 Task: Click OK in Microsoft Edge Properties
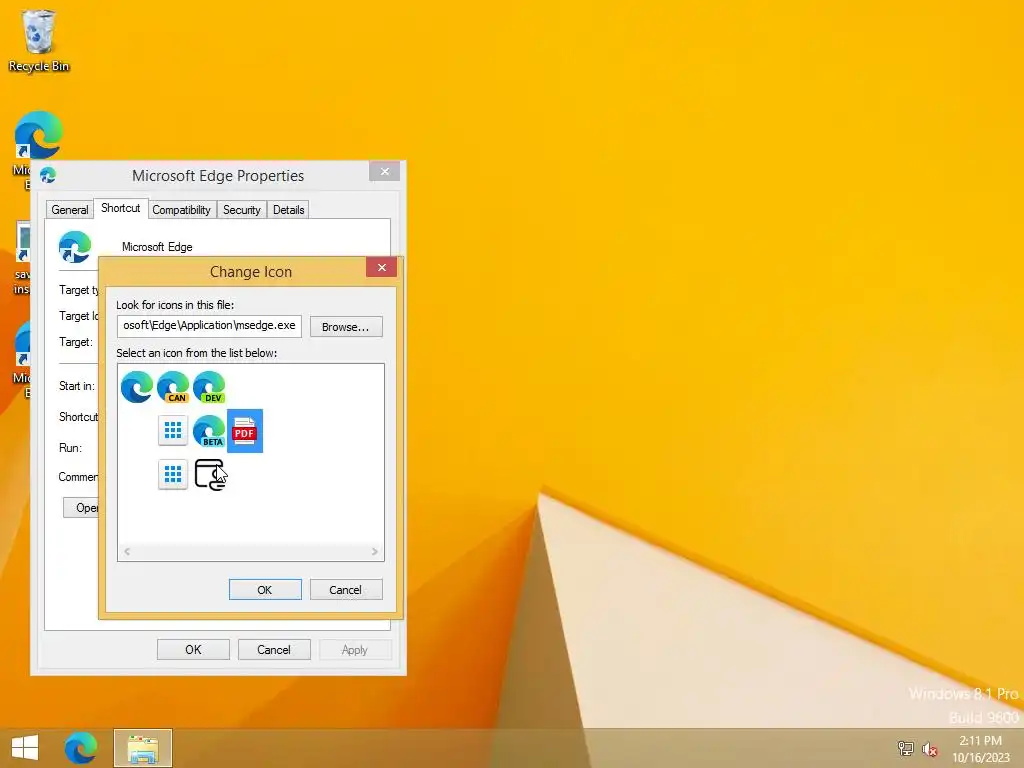pos(193,650)
